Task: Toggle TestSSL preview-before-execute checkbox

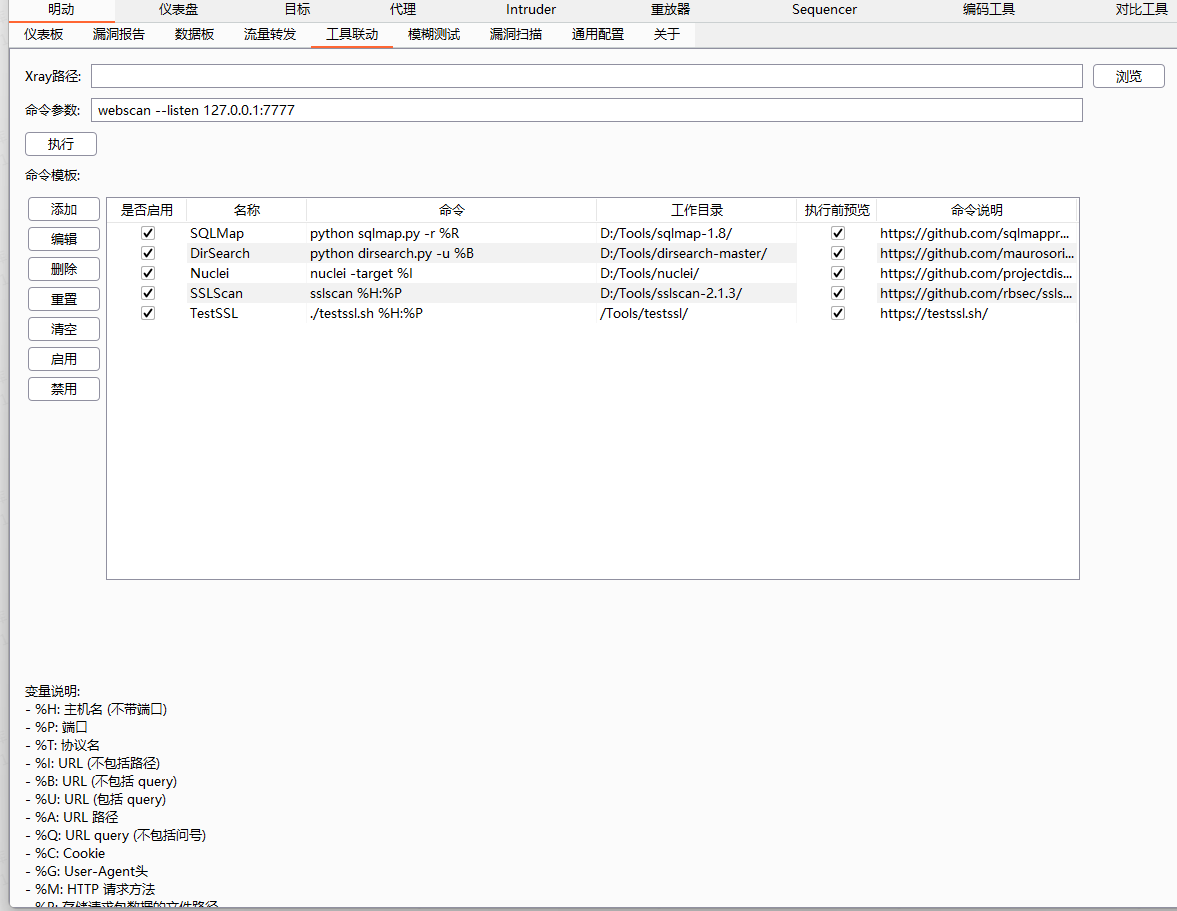Action: click(x=838, y=313)
